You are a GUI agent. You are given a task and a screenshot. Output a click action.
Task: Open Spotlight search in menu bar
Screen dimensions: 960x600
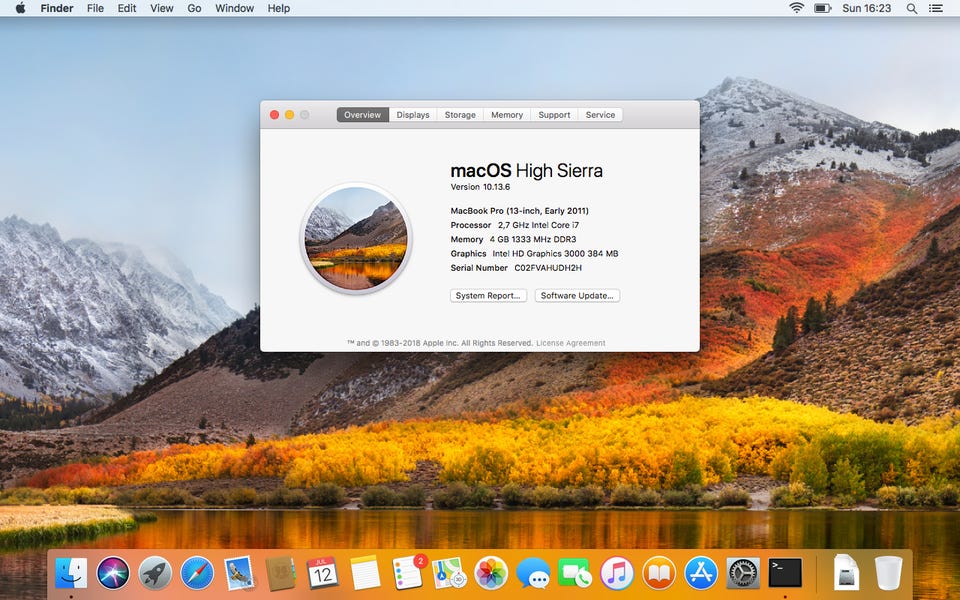pyautogui.click(x=912, y=9)
